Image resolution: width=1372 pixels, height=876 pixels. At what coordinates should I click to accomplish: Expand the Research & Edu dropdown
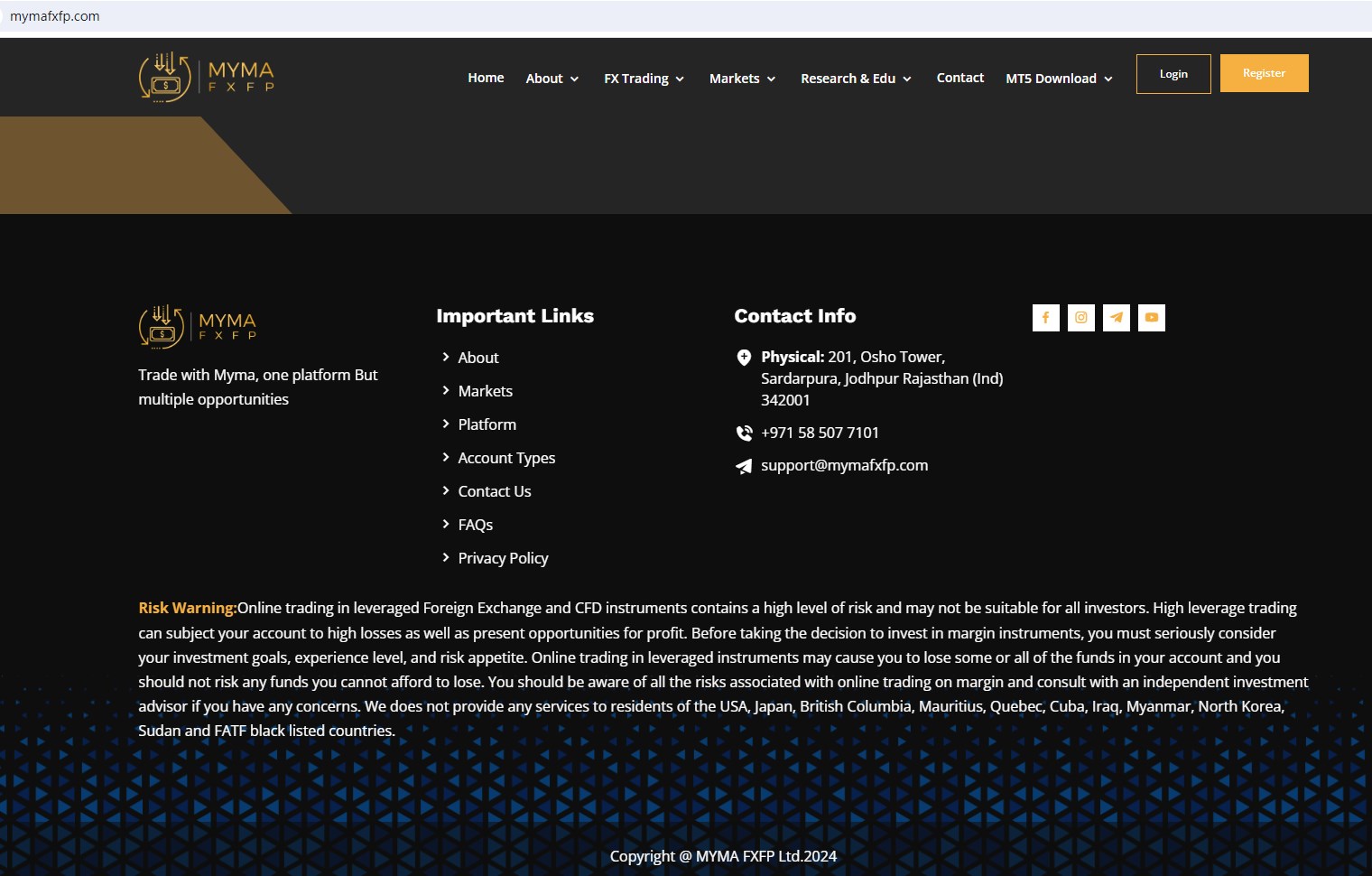pos(857,79)
